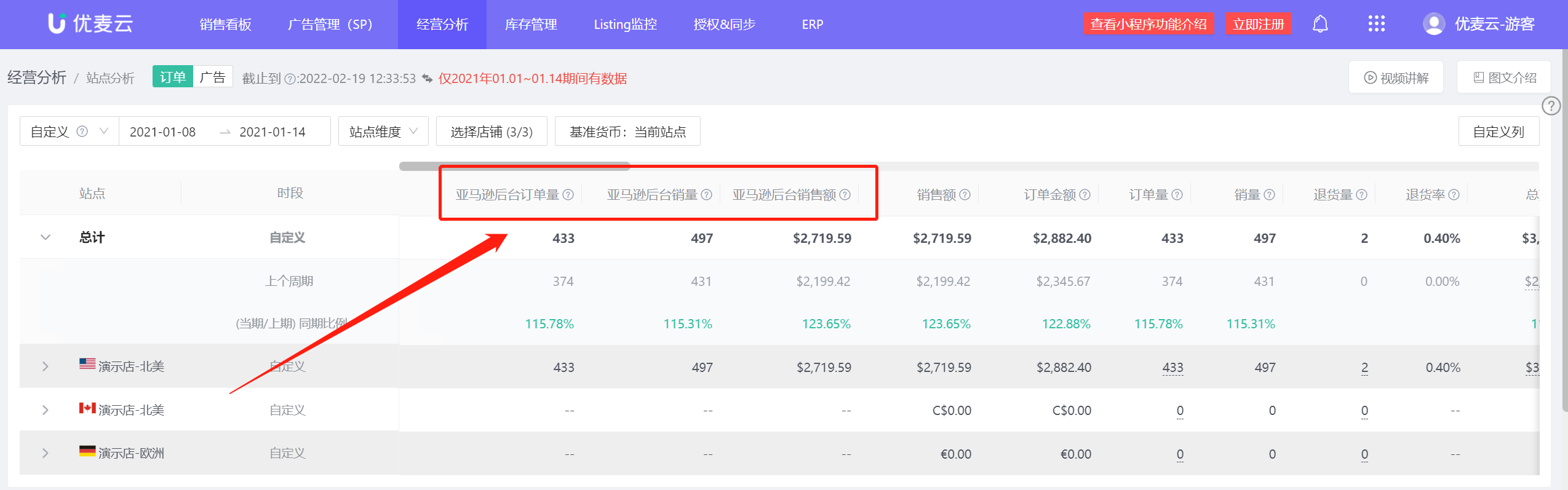
Task: Open ERP navigation item
Action: pos(812,25)
